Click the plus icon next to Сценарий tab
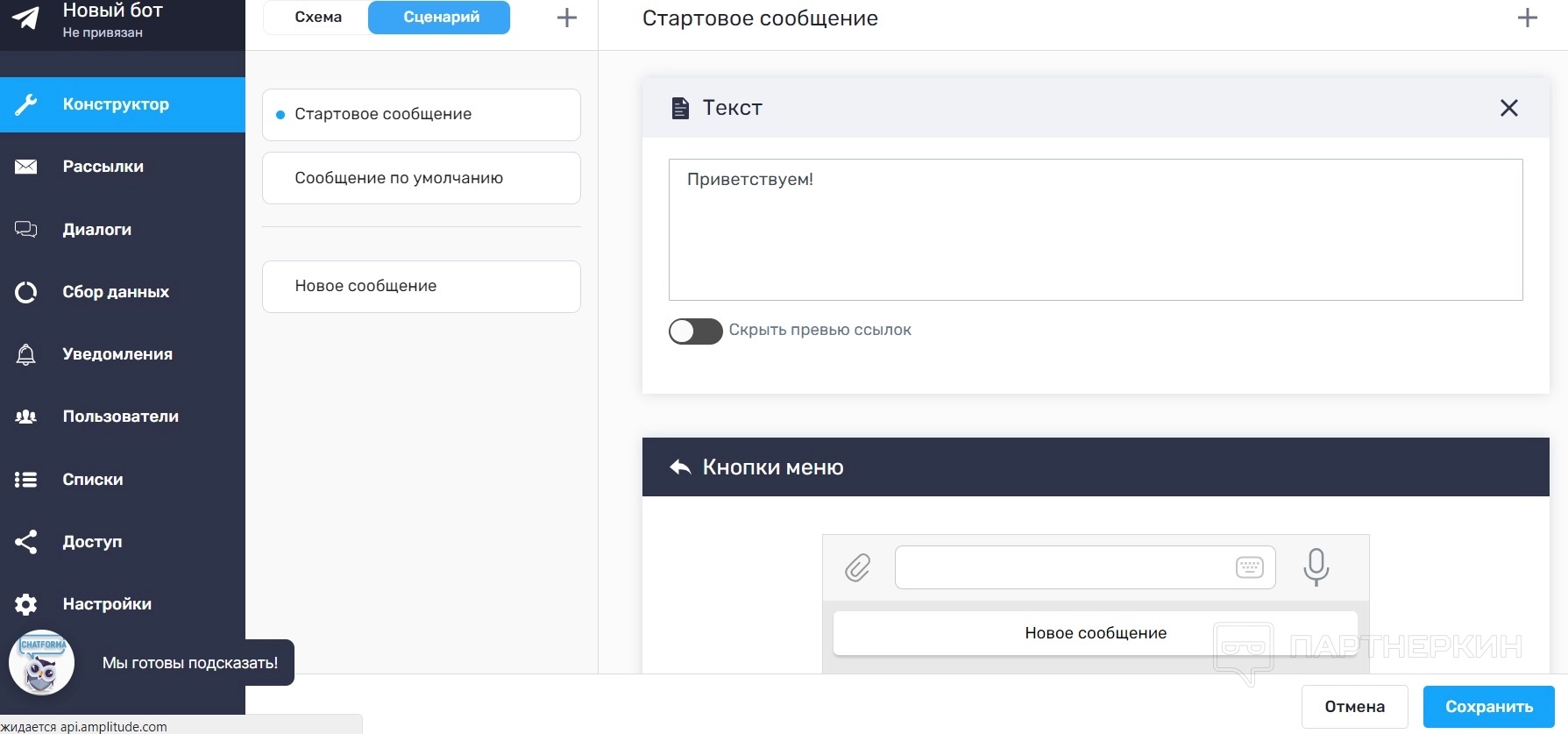The height and width of the screenshot is (734, 1568). tap(567, 18)
